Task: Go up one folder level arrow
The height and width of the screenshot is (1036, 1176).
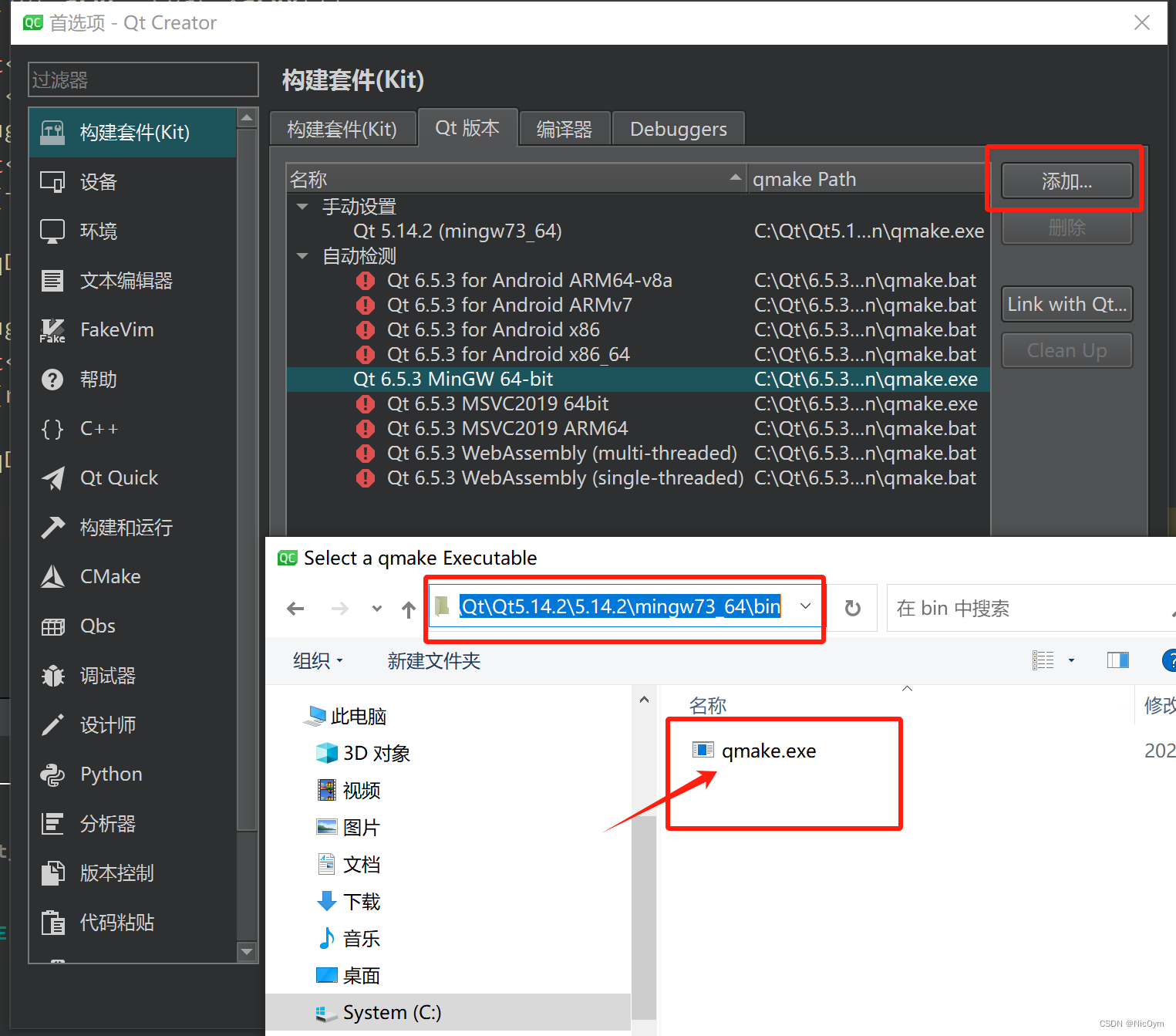Action: (x=409, y=609)
